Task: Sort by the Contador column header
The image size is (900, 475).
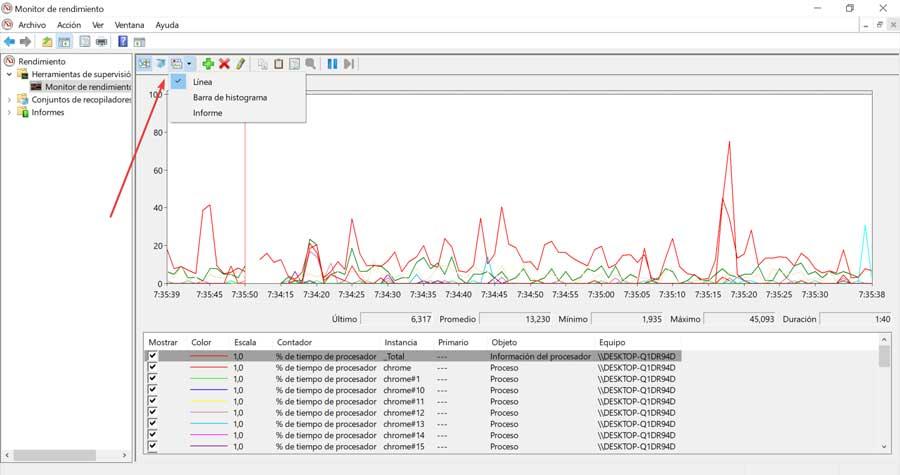Action: [294, 342]
